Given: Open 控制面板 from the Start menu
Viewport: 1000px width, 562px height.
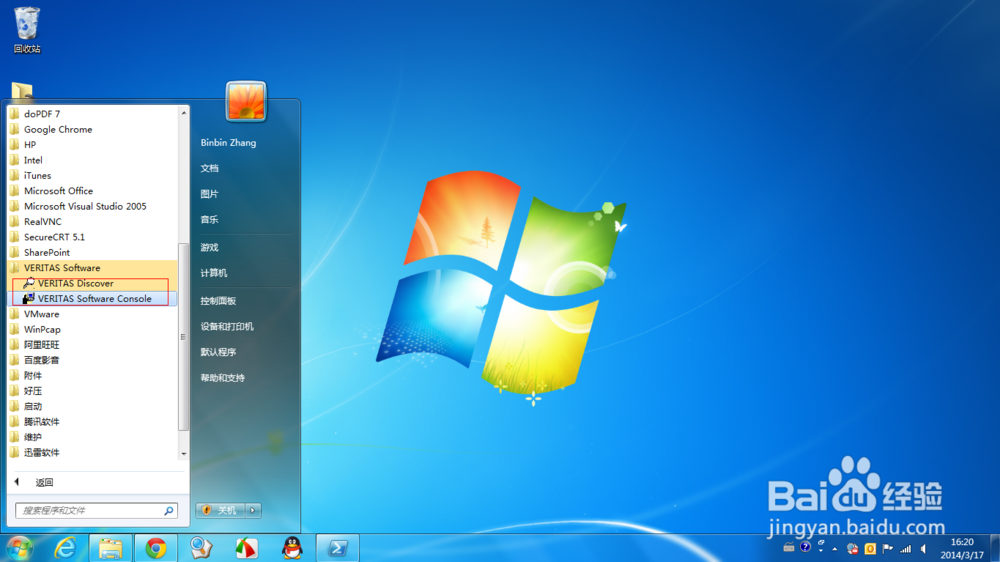Looking at the screenshot, I should click(x=218, y=300).
